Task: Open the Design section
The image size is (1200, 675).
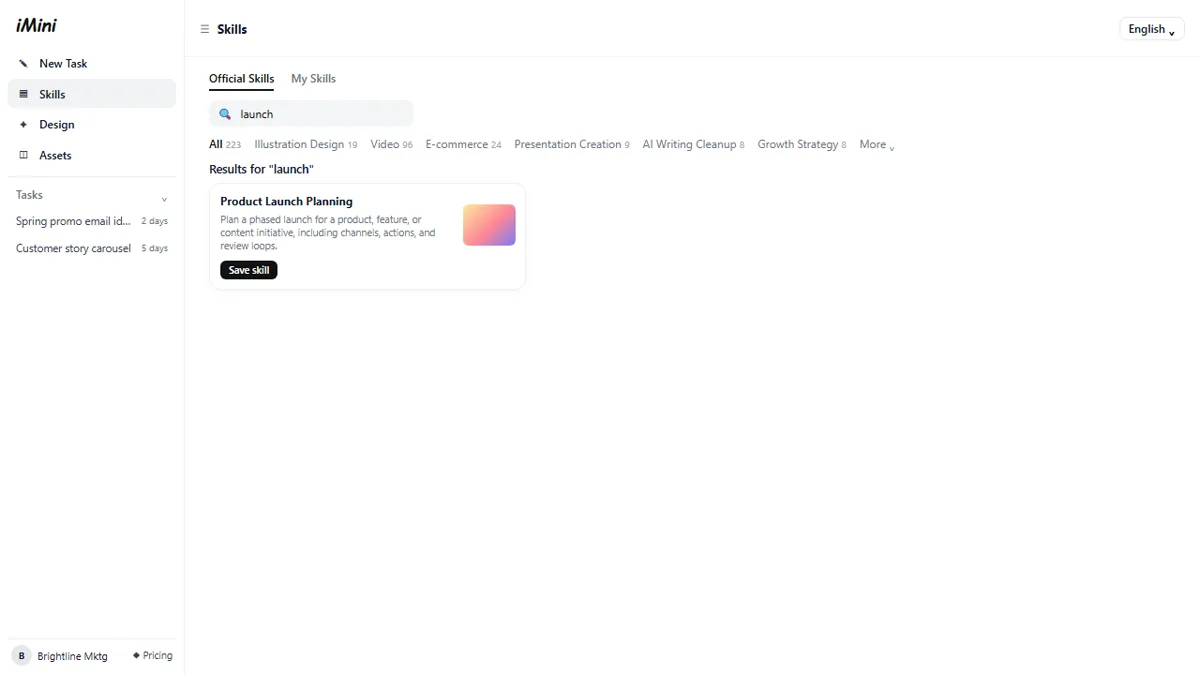Action: pos(92,125)
